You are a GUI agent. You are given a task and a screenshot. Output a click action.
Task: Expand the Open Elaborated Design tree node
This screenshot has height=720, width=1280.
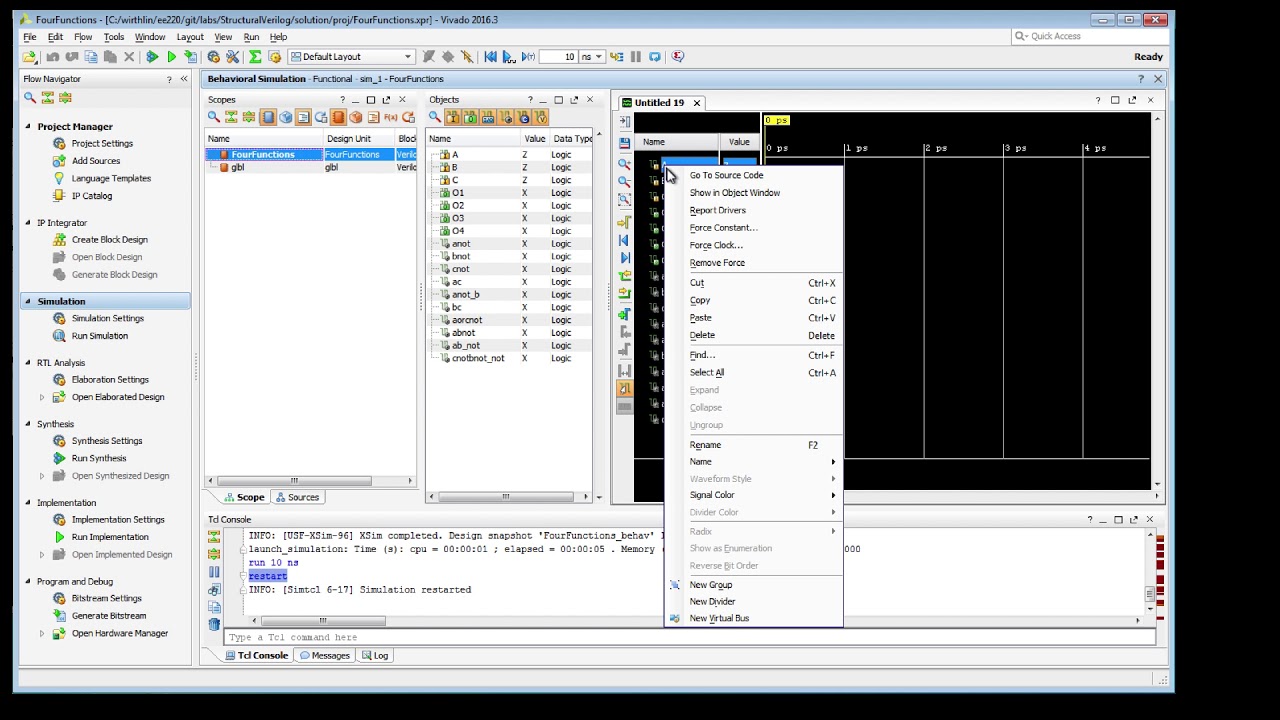[42, 397]
